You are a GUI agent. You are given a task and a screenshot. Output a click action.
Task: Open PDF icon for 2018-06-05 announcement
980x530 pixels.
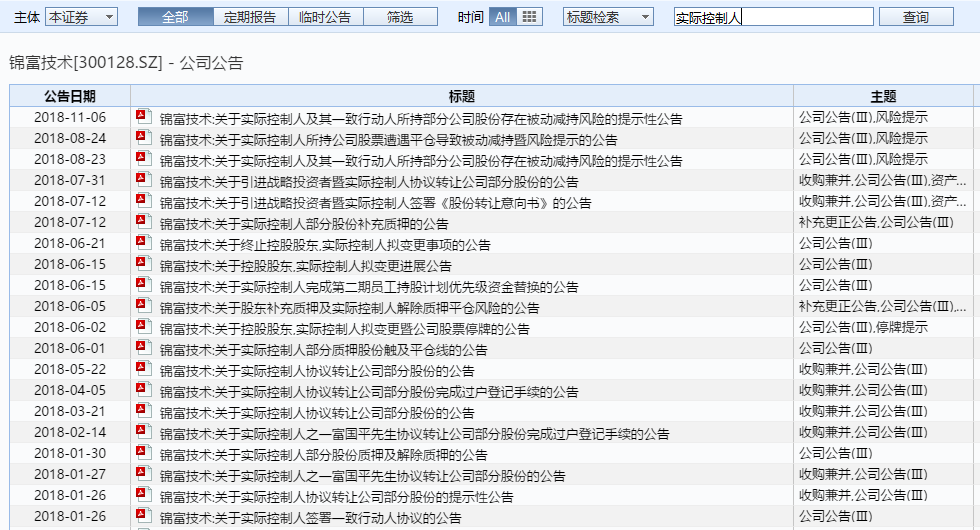click(144, 306)
